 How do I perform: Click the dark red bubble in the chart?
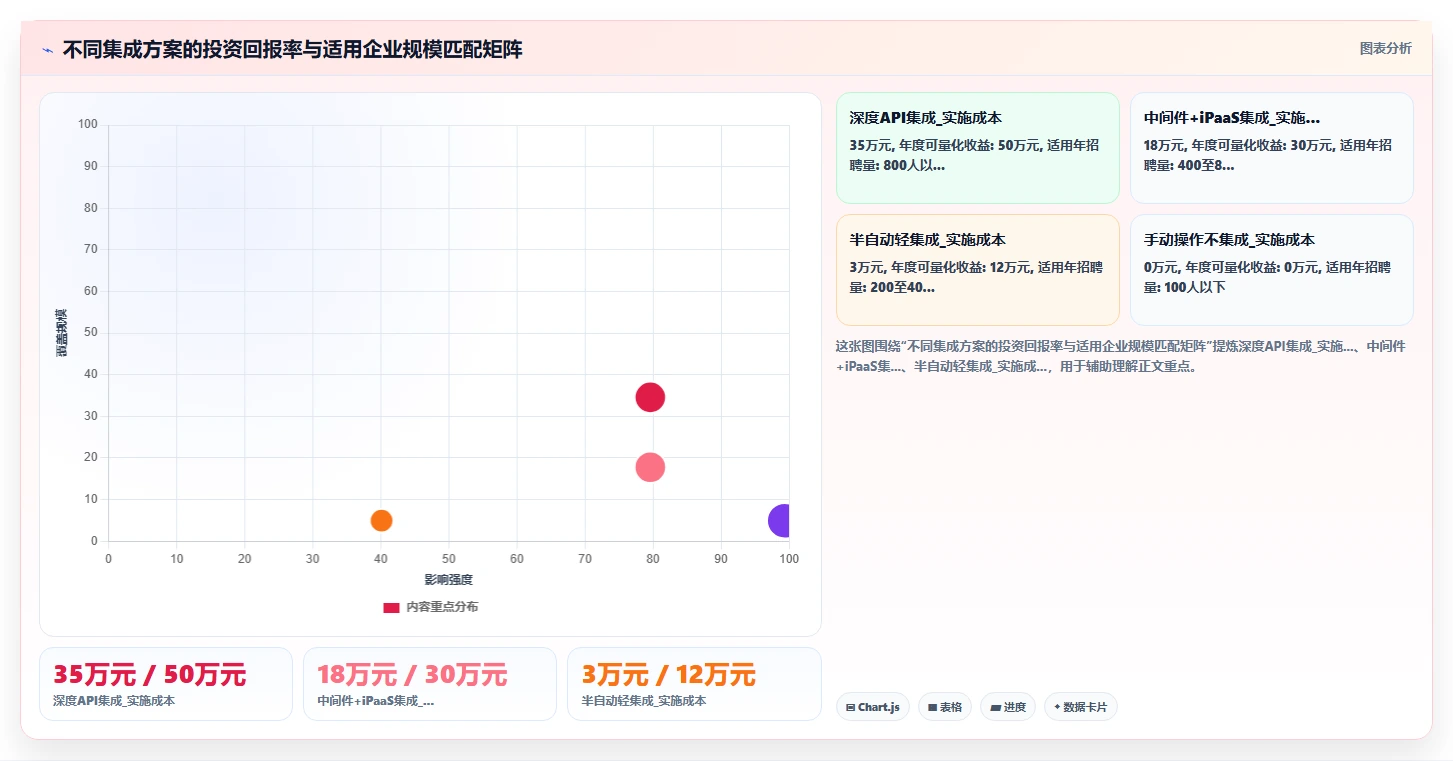pos(650,397)
